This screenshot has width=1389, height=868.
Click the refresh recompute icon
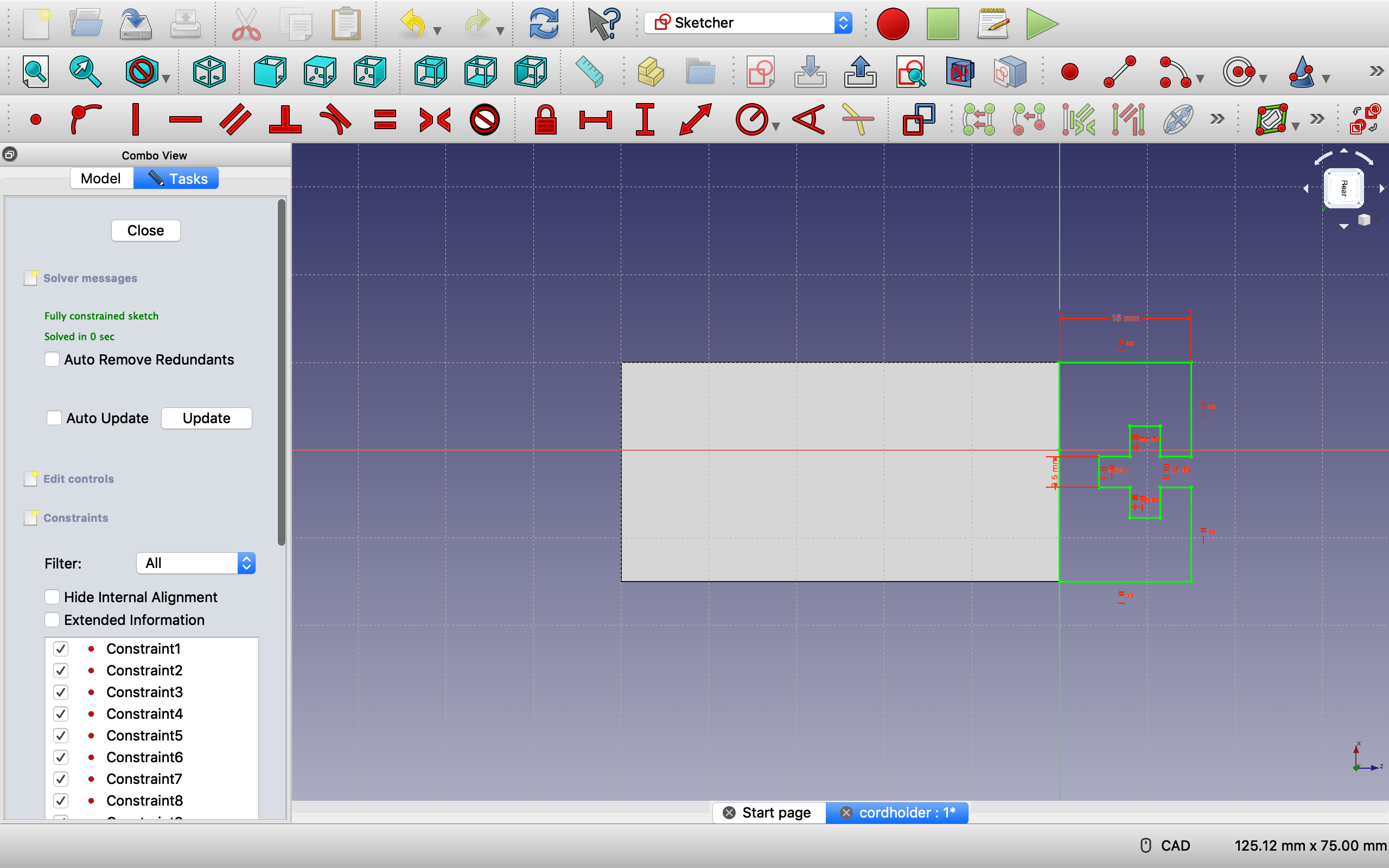click(x=543, y=24)
